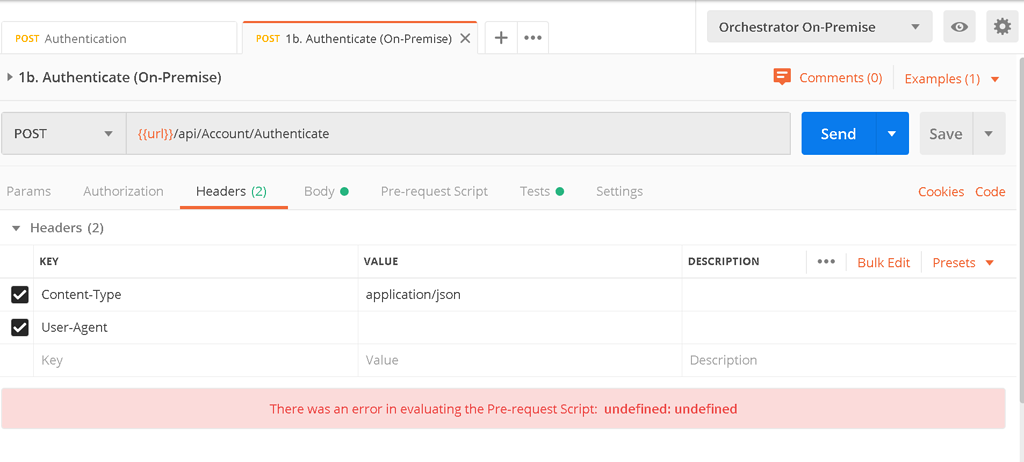Disable the User-Agent header checkbox
Screen dimensions: 1024x462
pos(19,327)
